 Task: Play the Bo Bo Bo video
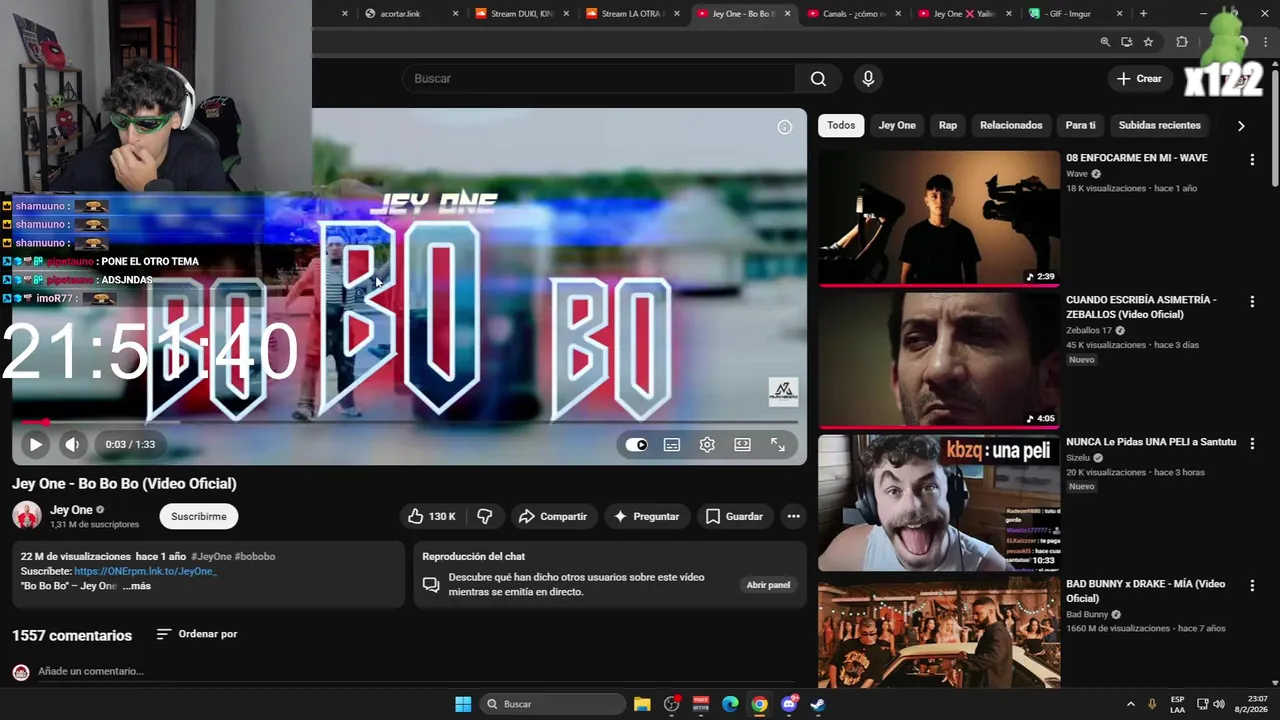(35, 444)
